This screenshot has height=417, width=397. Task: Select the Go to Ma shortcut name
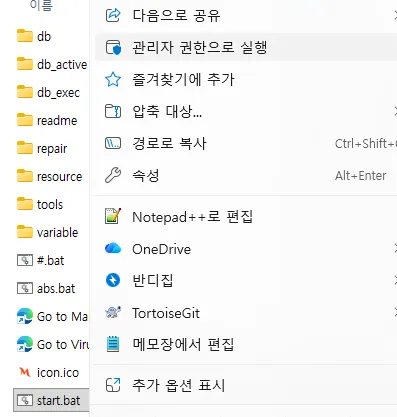(62, 316)
